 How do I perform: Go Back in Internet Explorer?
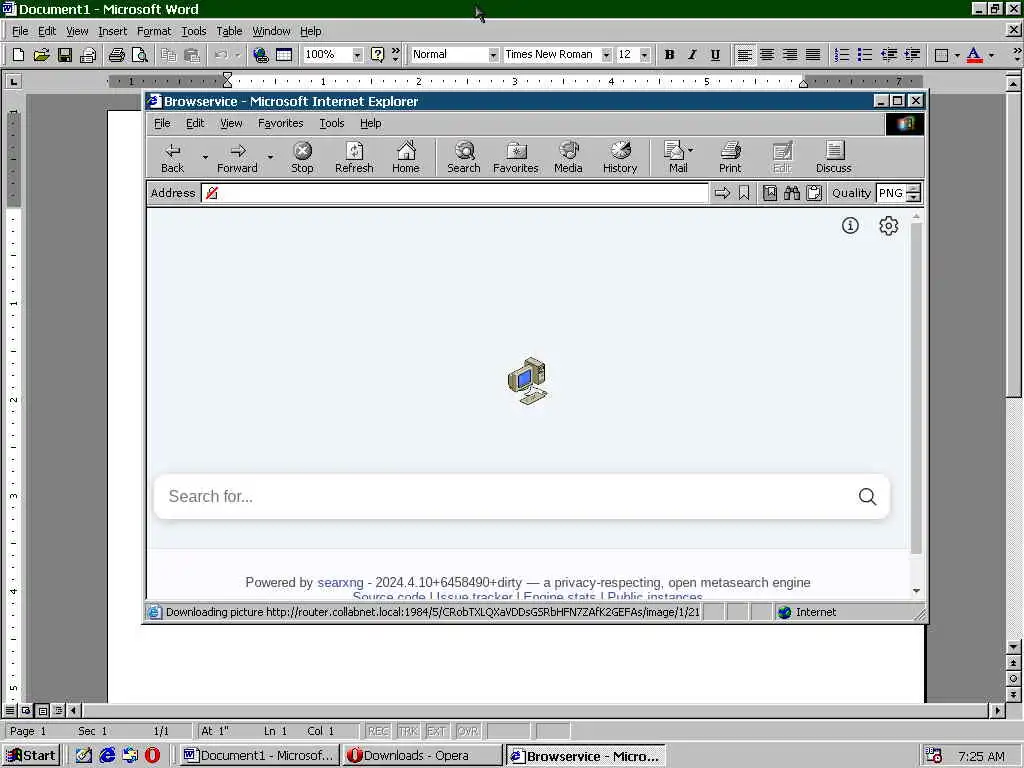point(172,158)
